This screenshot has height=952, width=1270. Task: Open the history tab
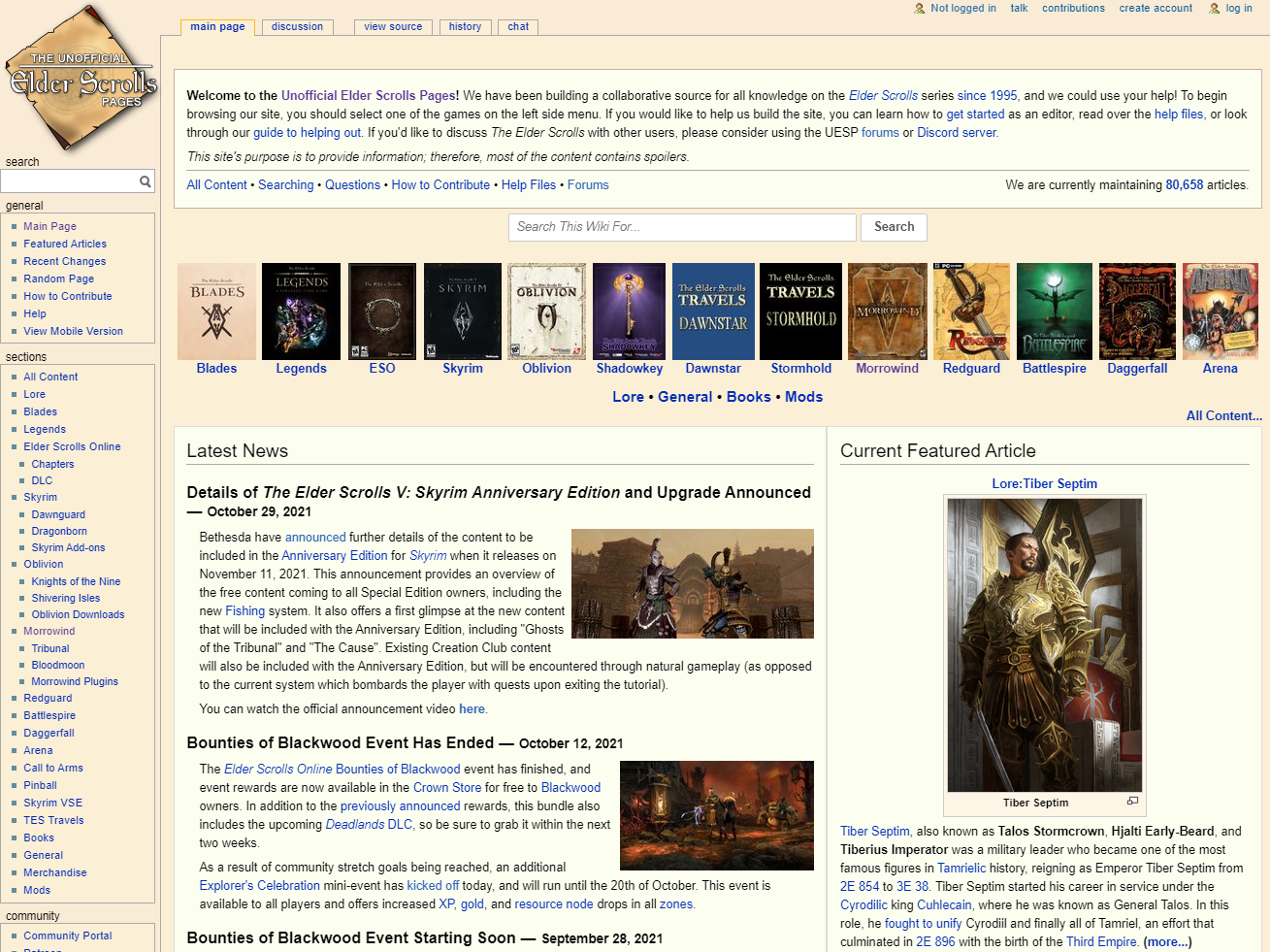465,27
